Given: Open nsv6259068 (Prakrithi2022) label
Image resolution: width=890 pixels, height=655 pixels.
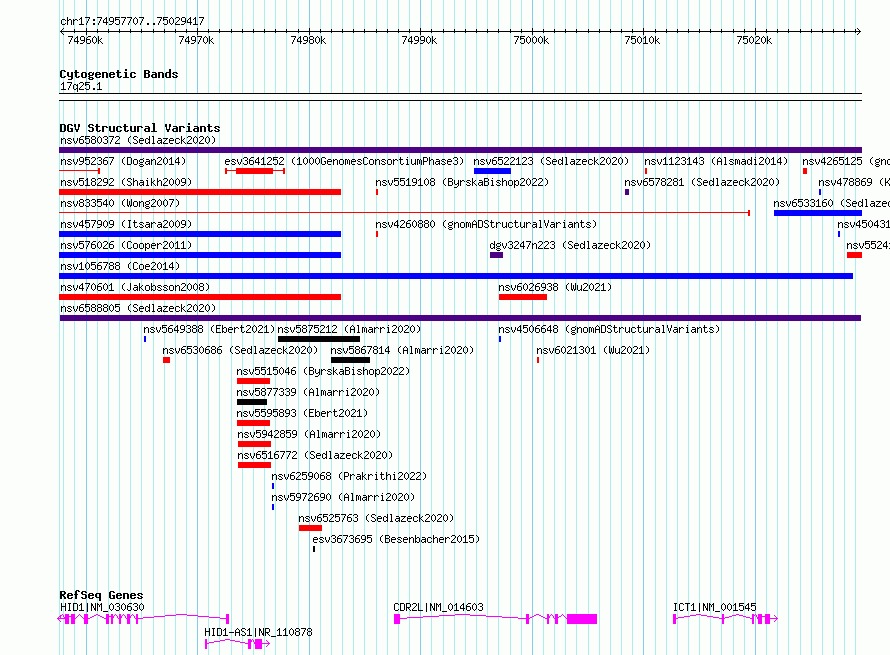Looking at the screenshot, I should tap(349, 476).
